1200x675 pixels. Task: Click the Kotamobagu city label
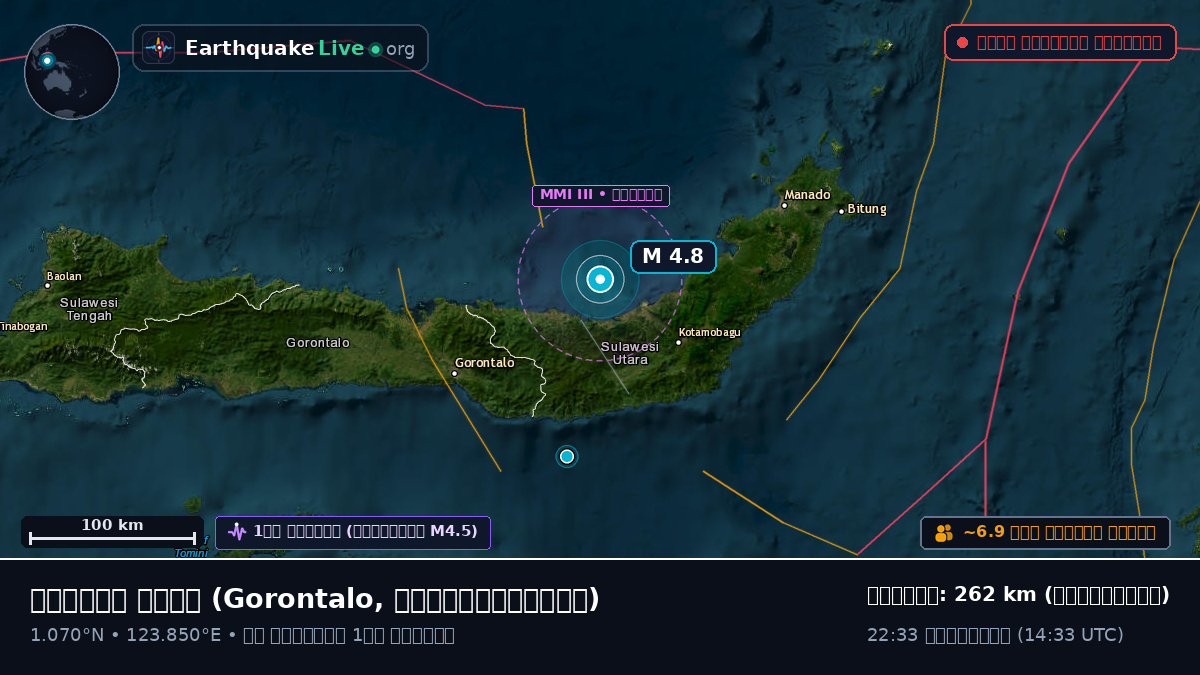[x=710, y=332]
